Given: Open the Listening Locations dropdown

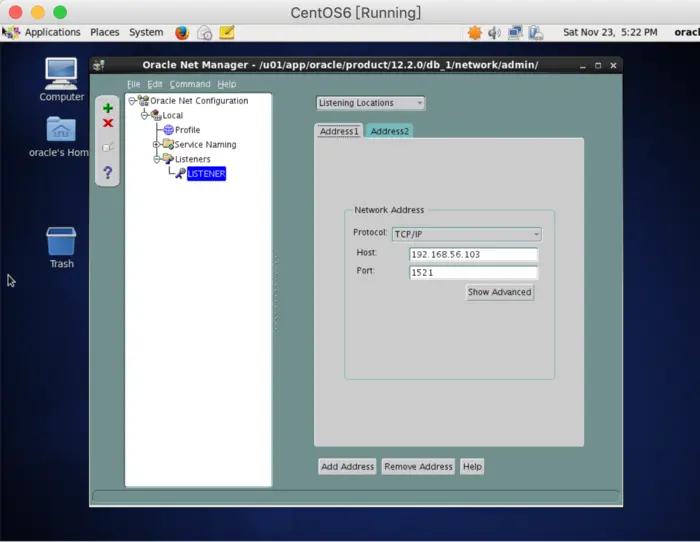Looking at the screenshot, I should [371, 103].
